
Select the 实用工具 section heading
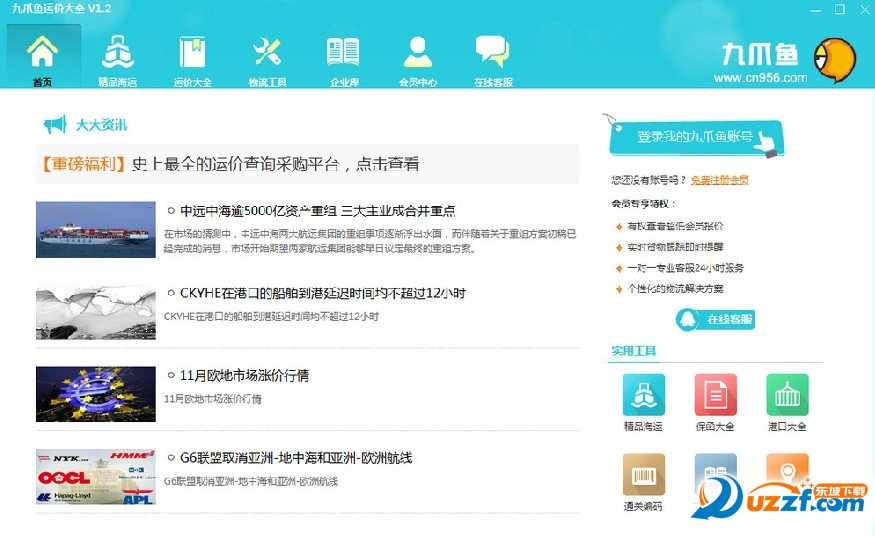[x=633, y=351]
